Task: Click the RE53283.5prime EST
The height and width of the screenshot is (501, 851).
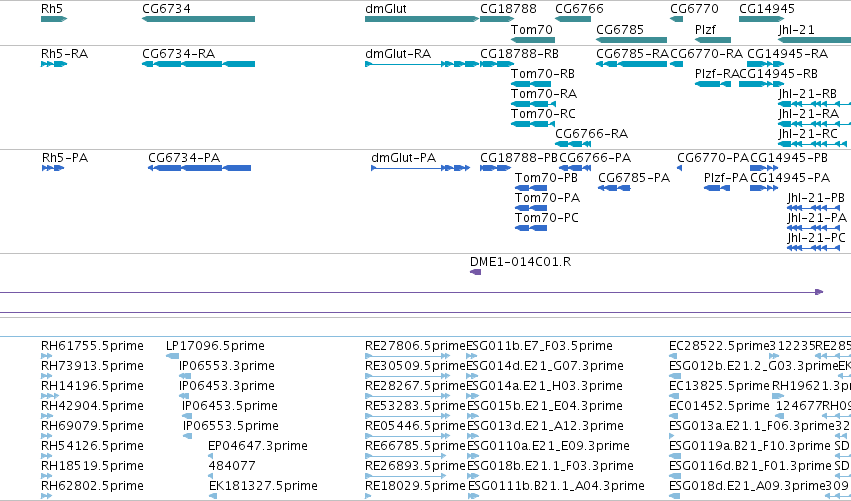Action: pos(408,416)
